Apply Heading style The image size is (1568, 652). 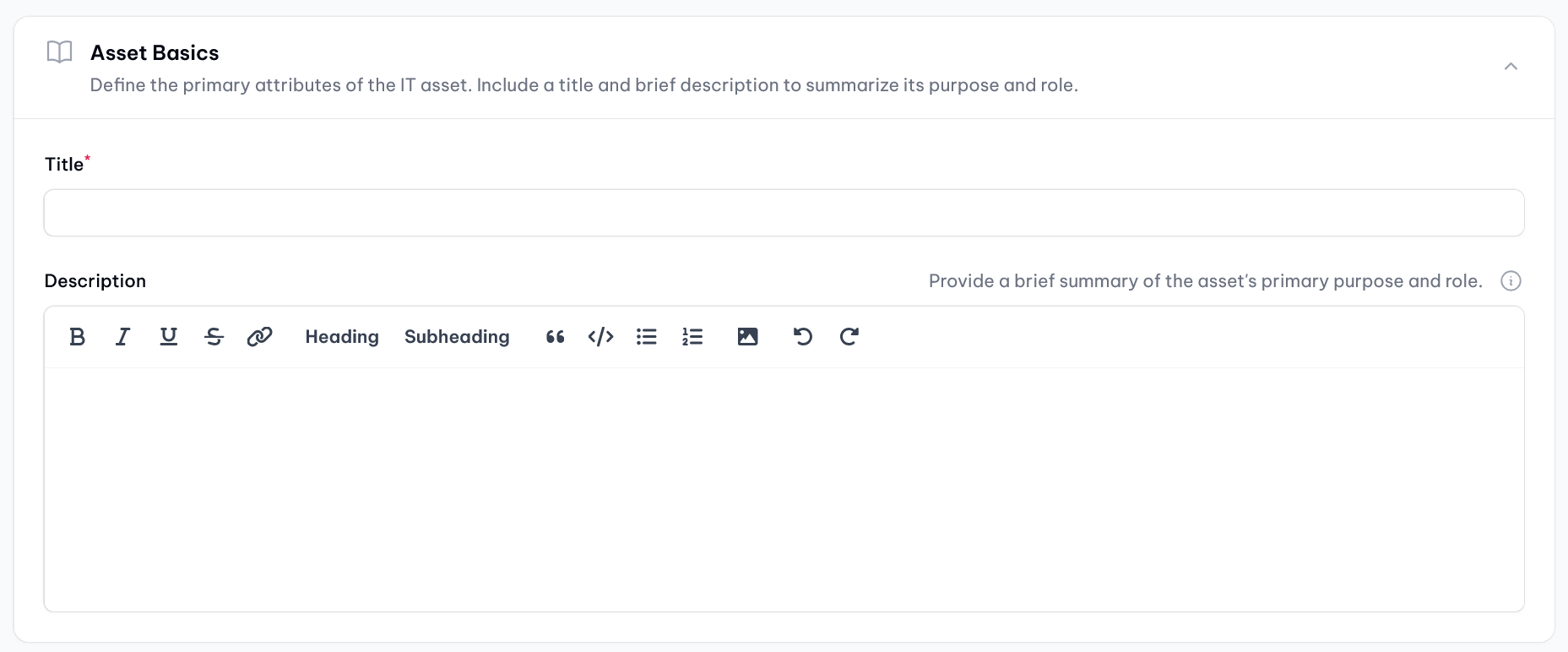pyautogui.click(x=342, y=337)
